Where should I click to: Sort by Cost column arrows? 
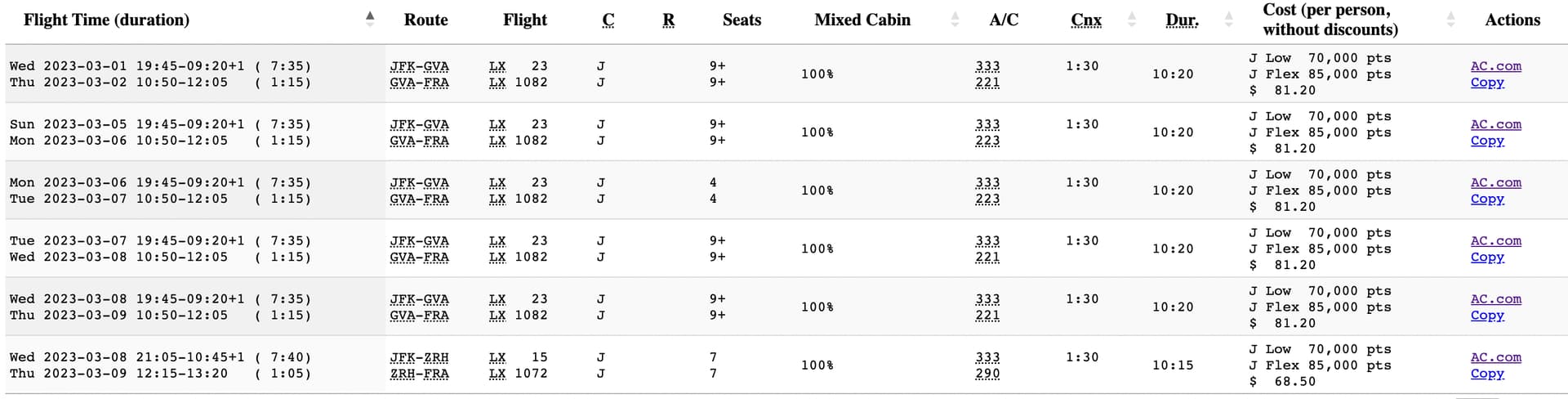coord(1450,20)
